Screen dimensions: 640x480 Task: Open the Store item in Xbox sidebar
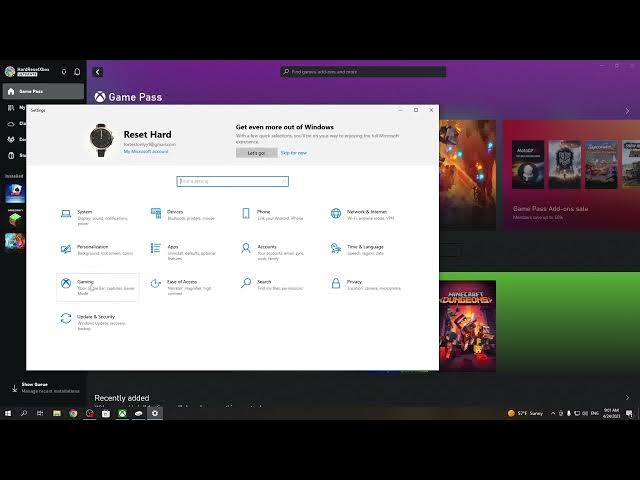[x=16, y=156]
